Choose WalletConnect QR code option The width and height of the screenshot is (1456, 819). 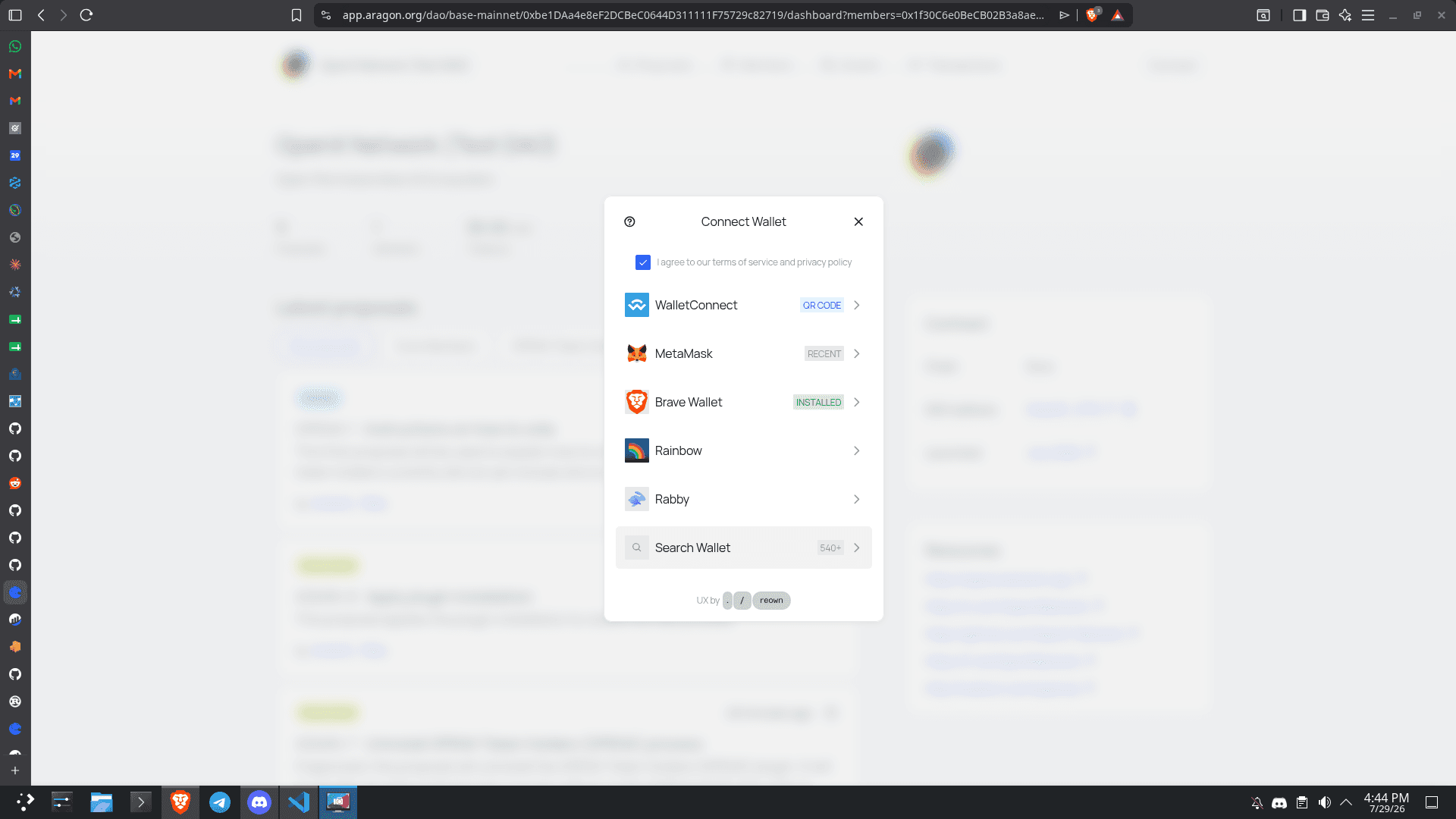(x=744, y=305)
